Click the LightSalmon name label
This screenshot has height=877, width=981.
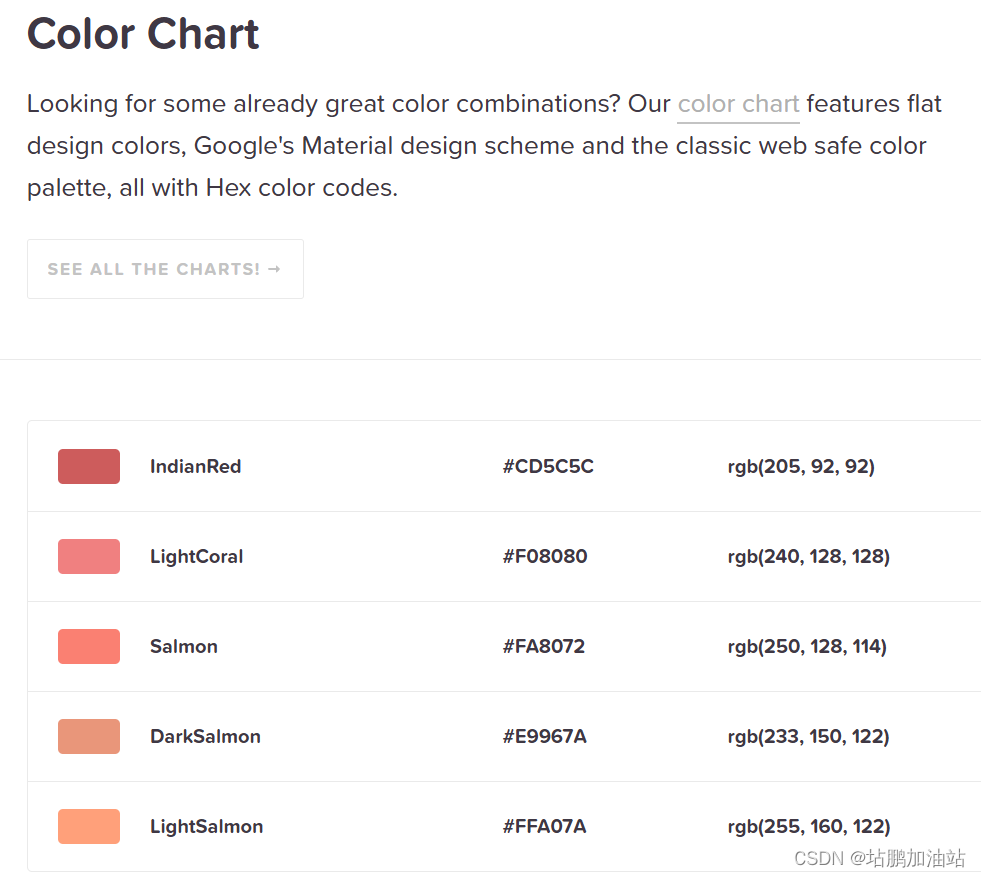tap(206, 826)
